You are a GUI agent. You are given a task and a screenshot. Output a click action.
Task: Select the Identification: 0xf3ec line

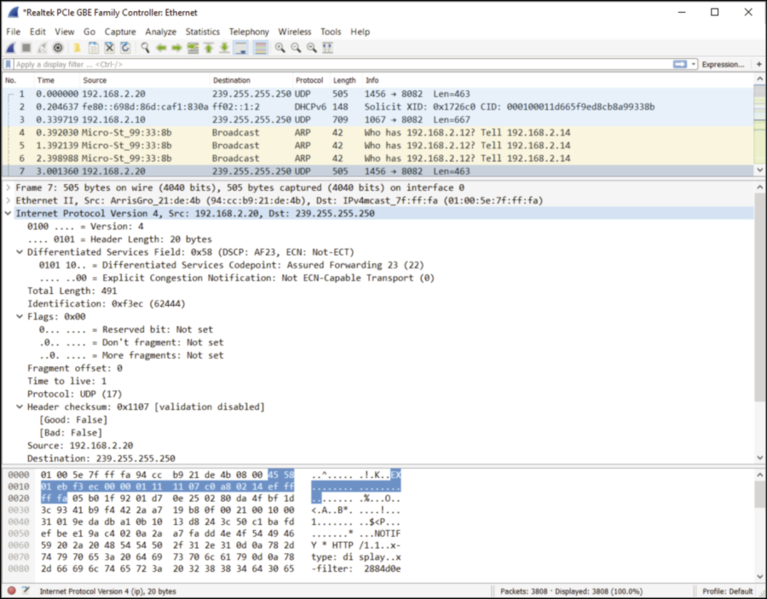pyautogui.click(x=106, y=304)
